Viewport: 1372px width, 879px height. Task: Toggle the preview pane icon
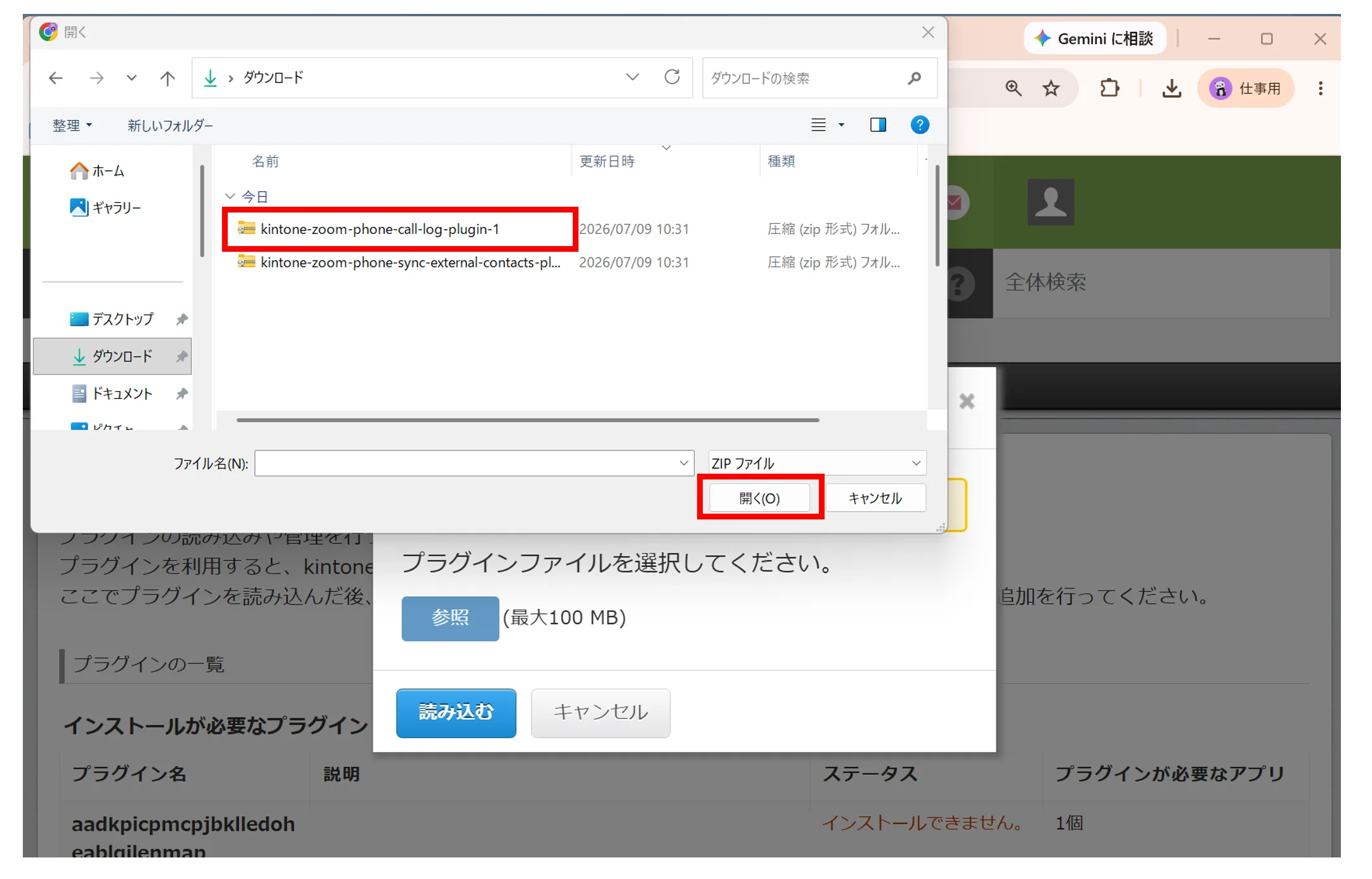pyautogui.click(x=878, y=125)
